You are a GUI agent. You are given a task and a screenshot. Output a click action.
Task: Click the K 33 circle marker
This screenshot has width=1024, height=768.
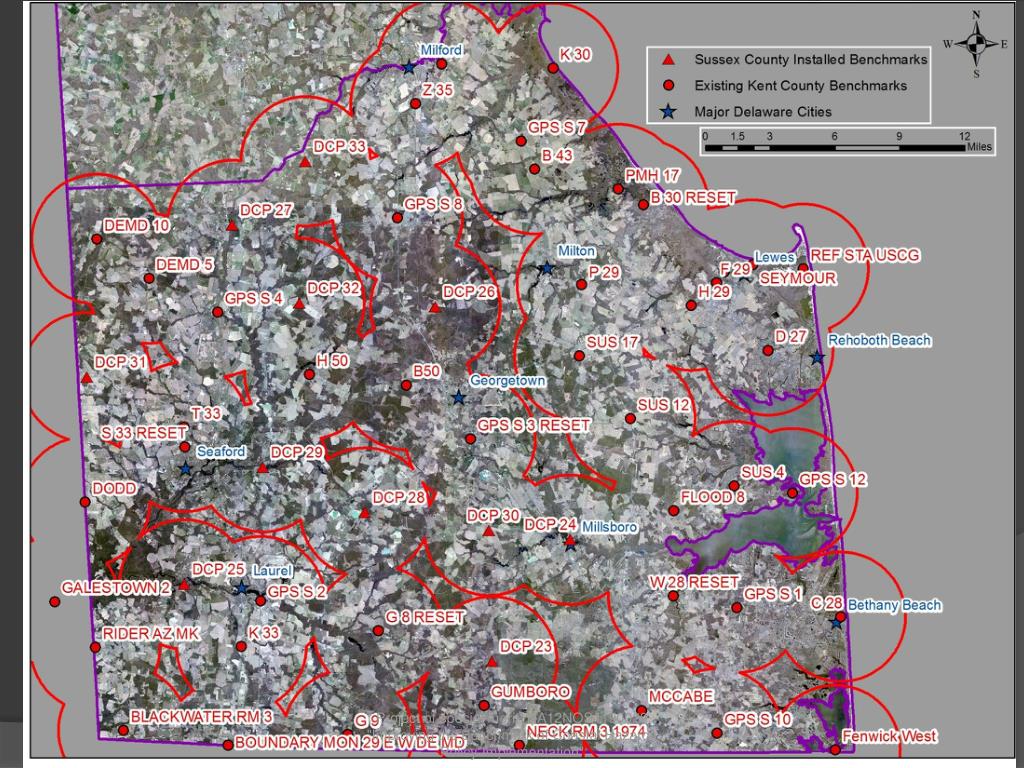(241, 647)
